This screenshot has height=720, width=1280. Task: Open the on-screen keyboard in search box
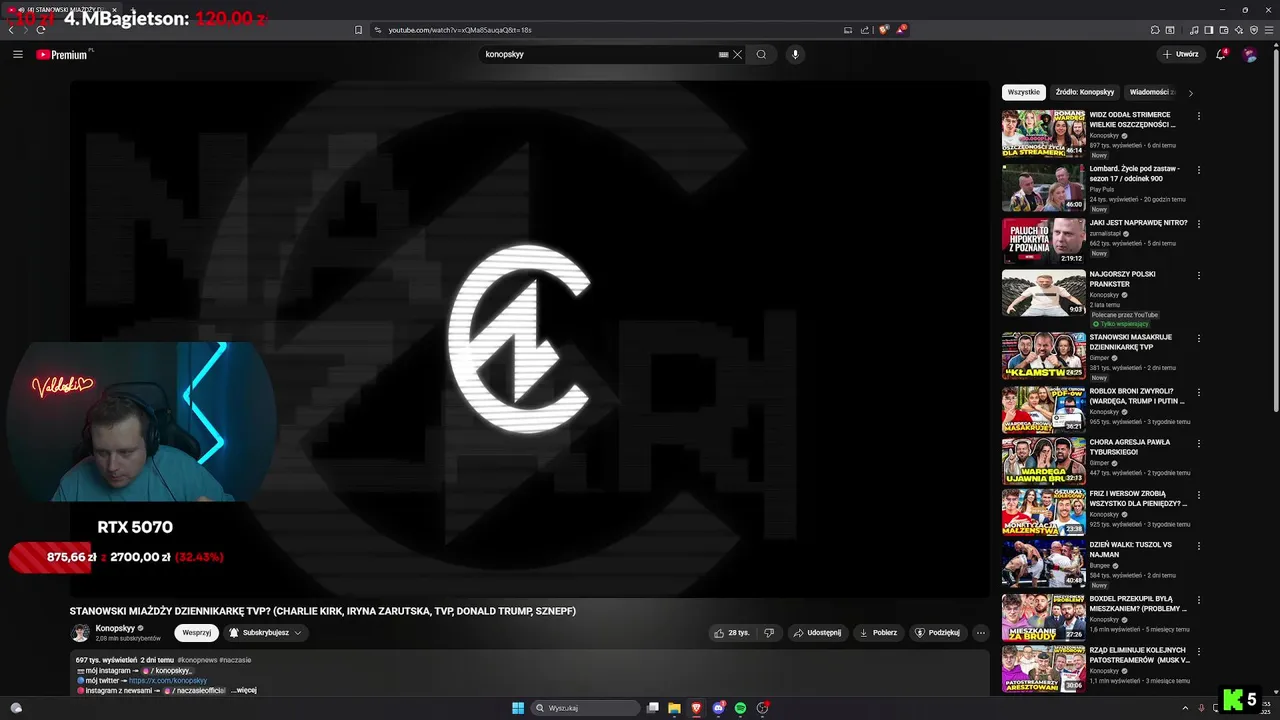click(x=723, y=54)
